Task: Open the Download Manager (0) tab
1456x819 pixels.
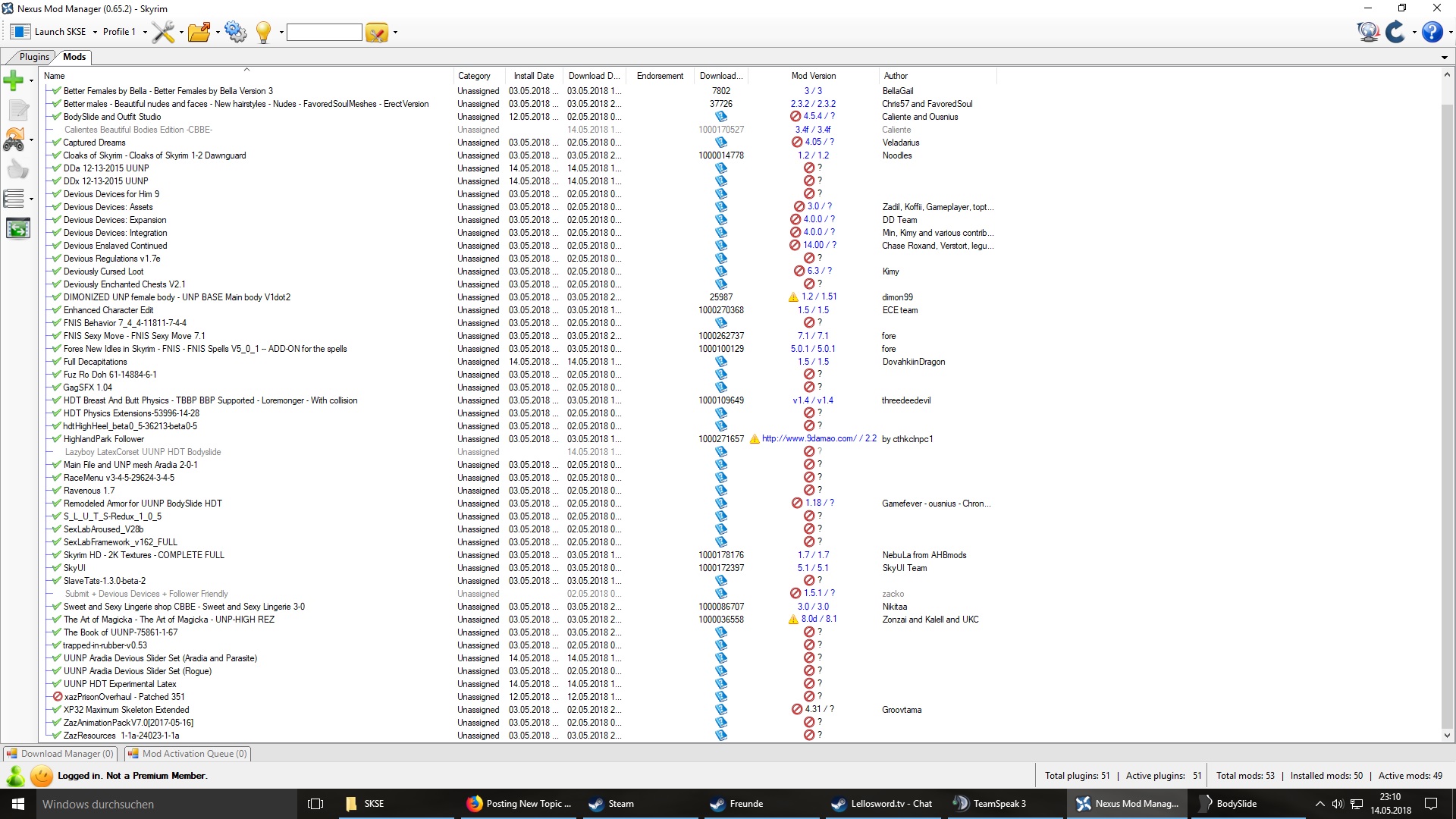Action: click(x=61, y=754)
